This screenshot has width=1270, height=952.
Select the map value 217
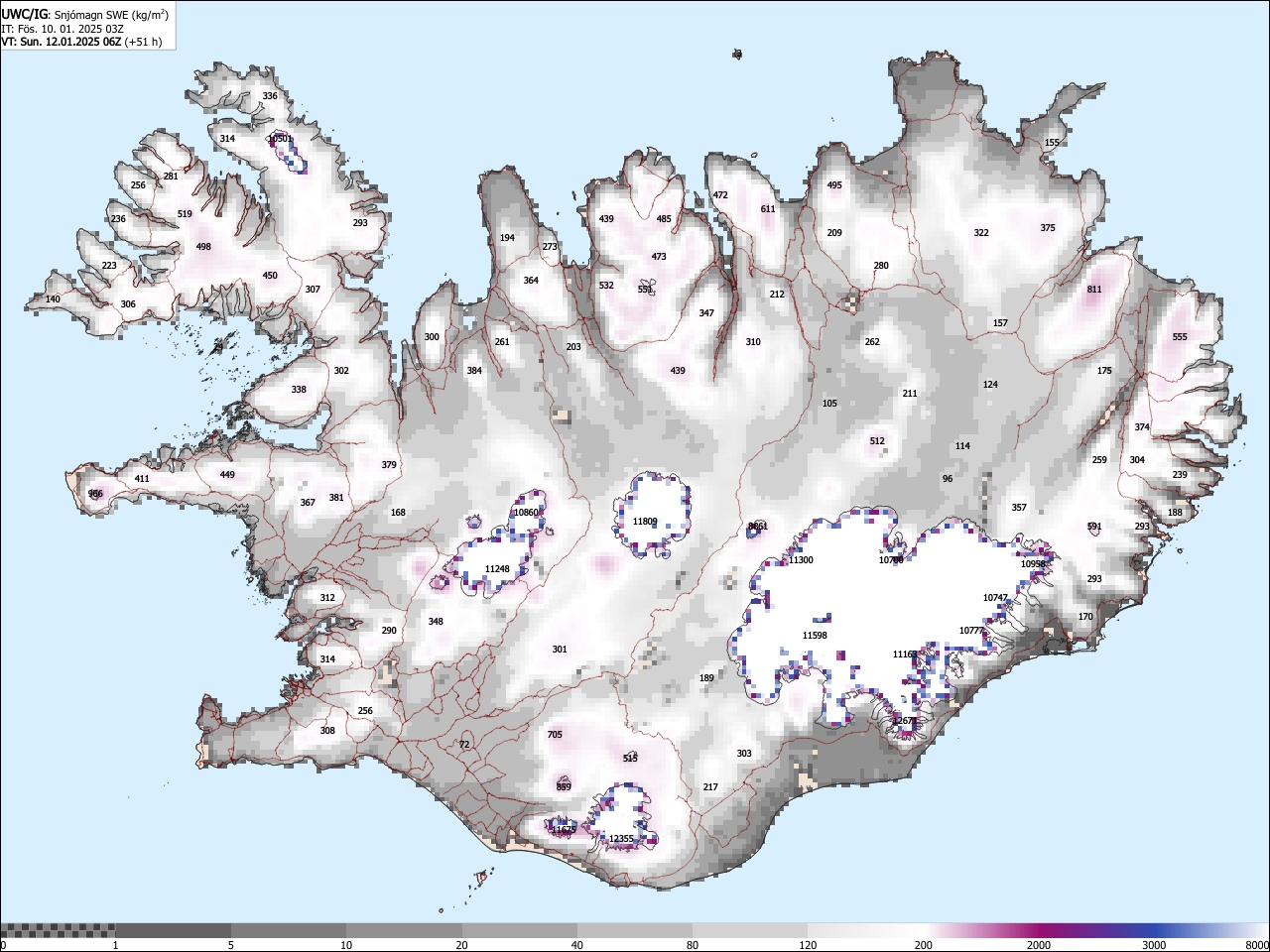pos(710,787)
